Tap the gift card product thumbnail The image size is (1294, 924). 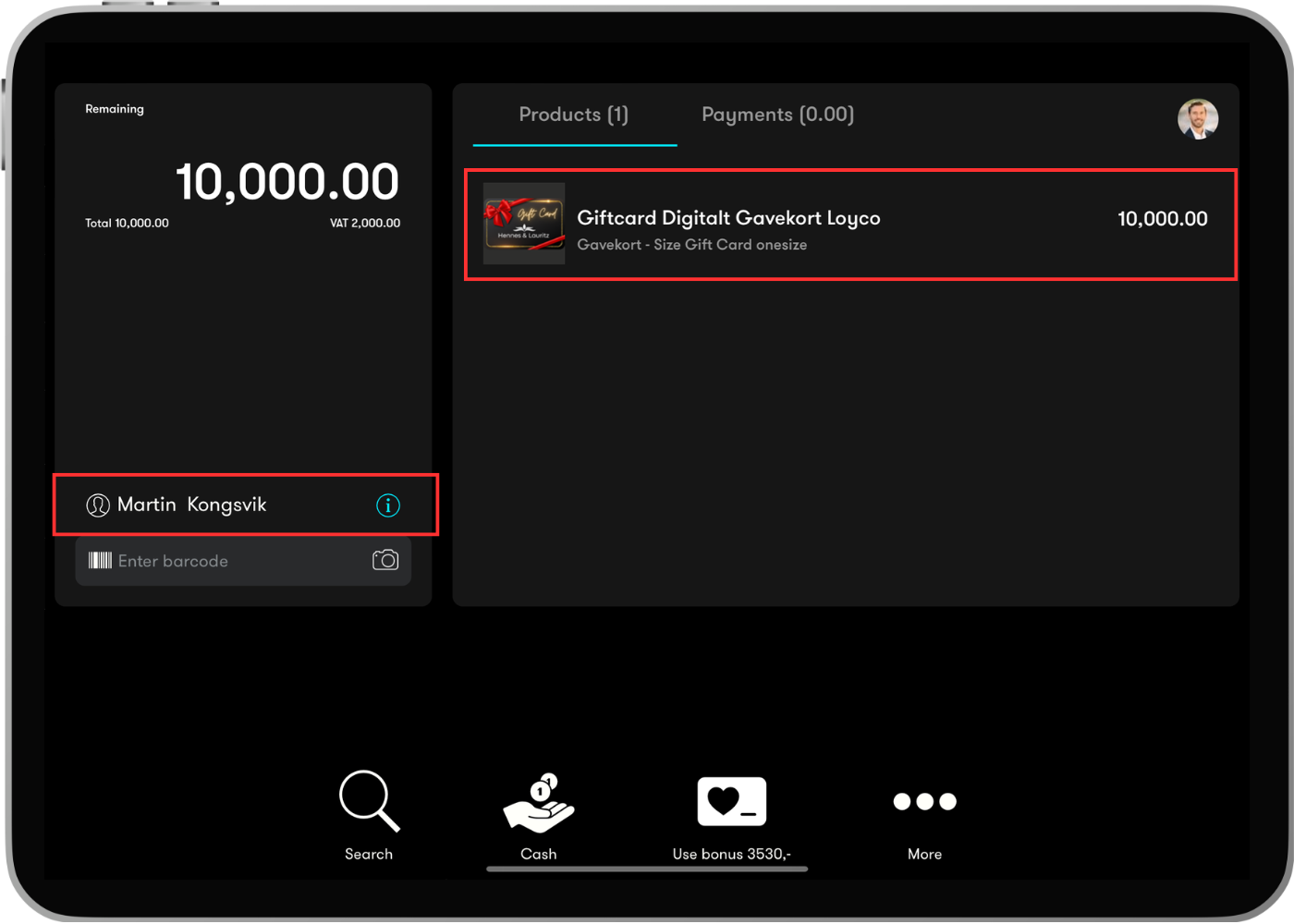[x=524, y=224]
